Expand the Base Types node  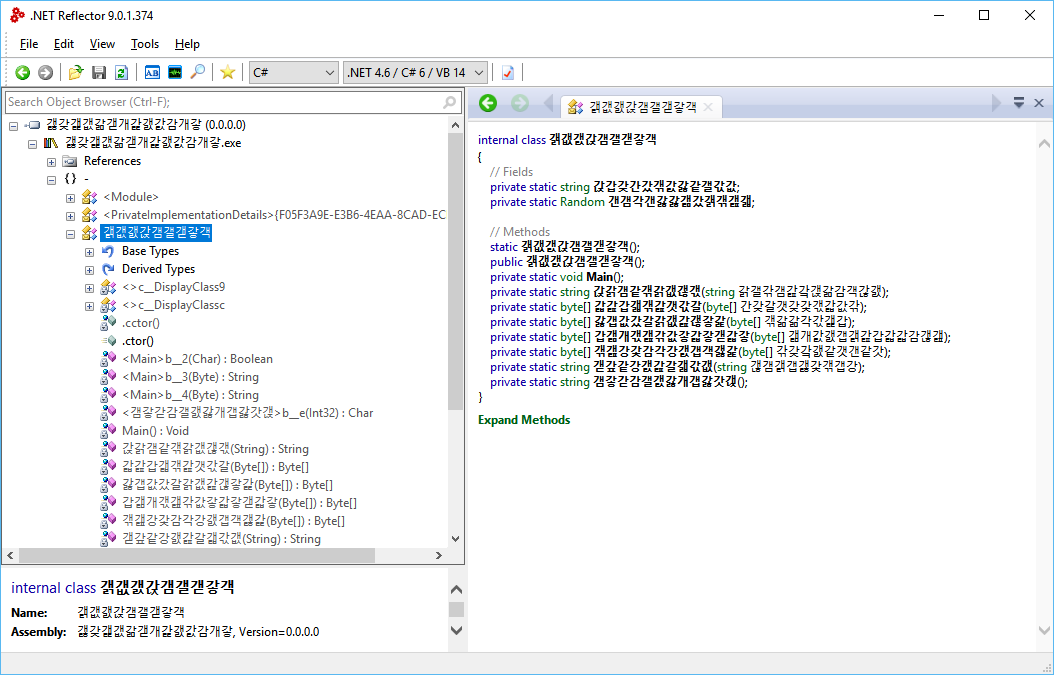click(x=90, y=251)
